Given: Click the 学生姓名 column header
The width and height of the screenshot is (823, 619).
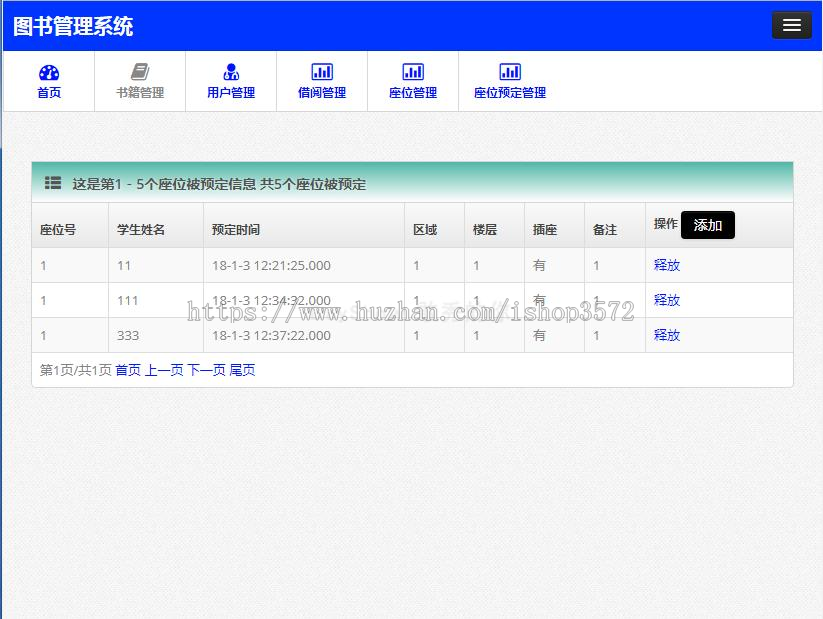Looking at the screenshot, I should (141, 230).
